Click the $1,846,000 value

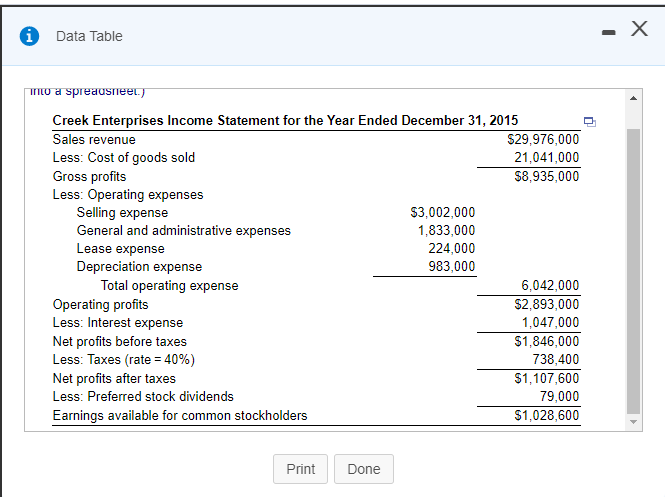click(547, 341)
